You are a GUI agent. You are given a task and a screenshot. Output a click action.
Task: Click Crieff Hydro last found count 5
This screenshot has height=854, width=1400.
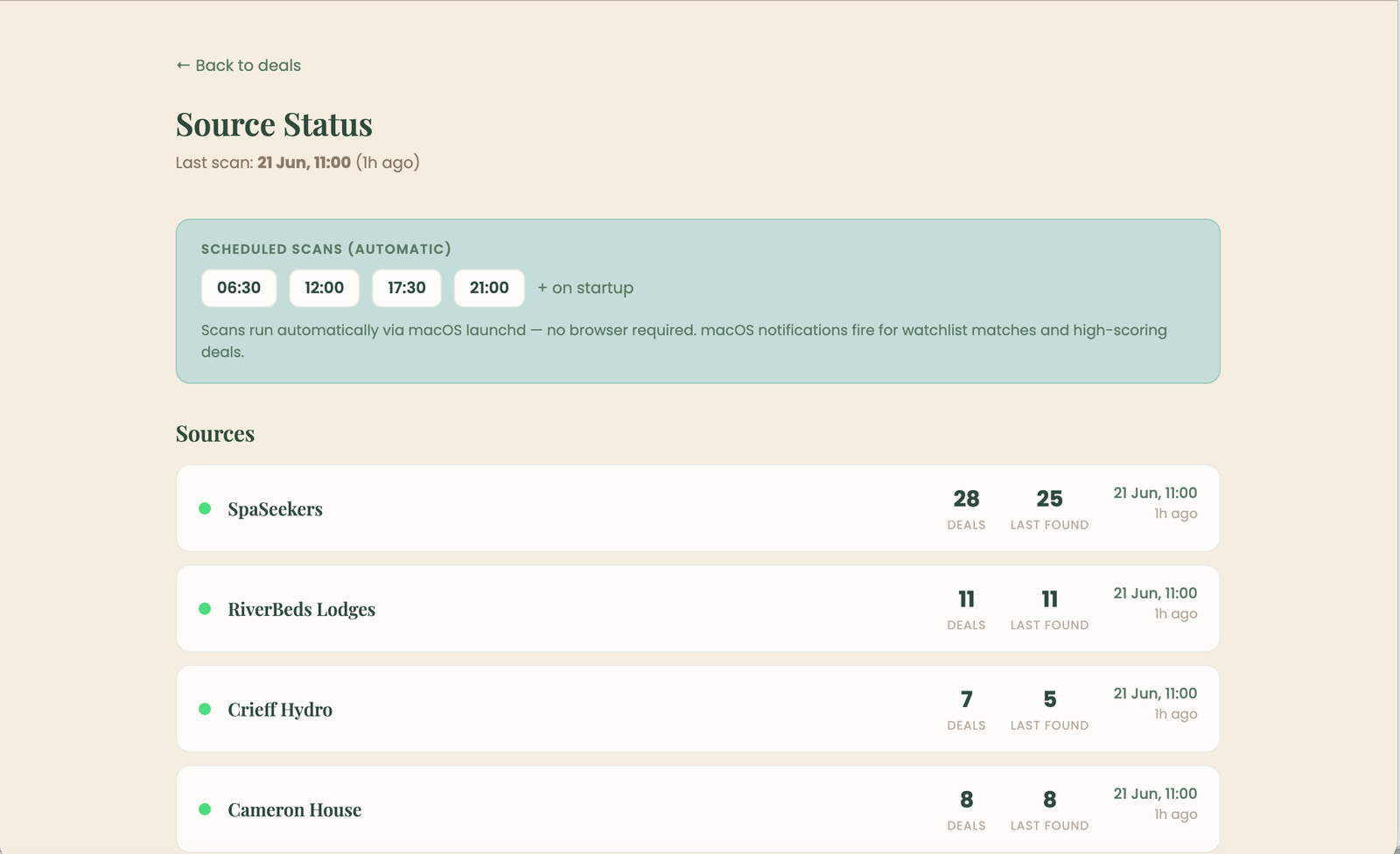pos(1049,699)
